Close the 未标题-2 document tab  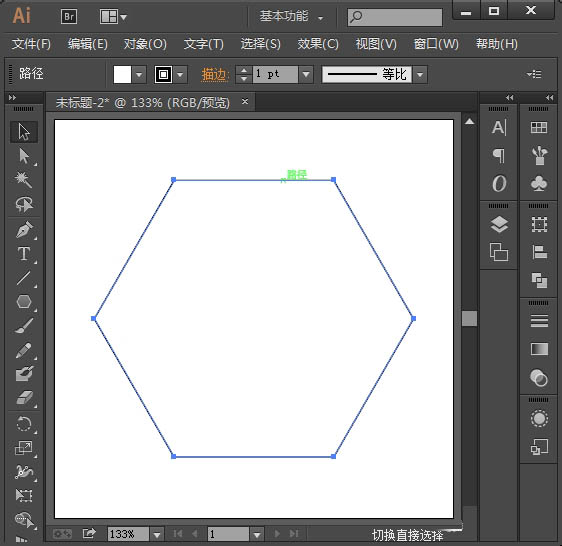click(x=245, y=102)
